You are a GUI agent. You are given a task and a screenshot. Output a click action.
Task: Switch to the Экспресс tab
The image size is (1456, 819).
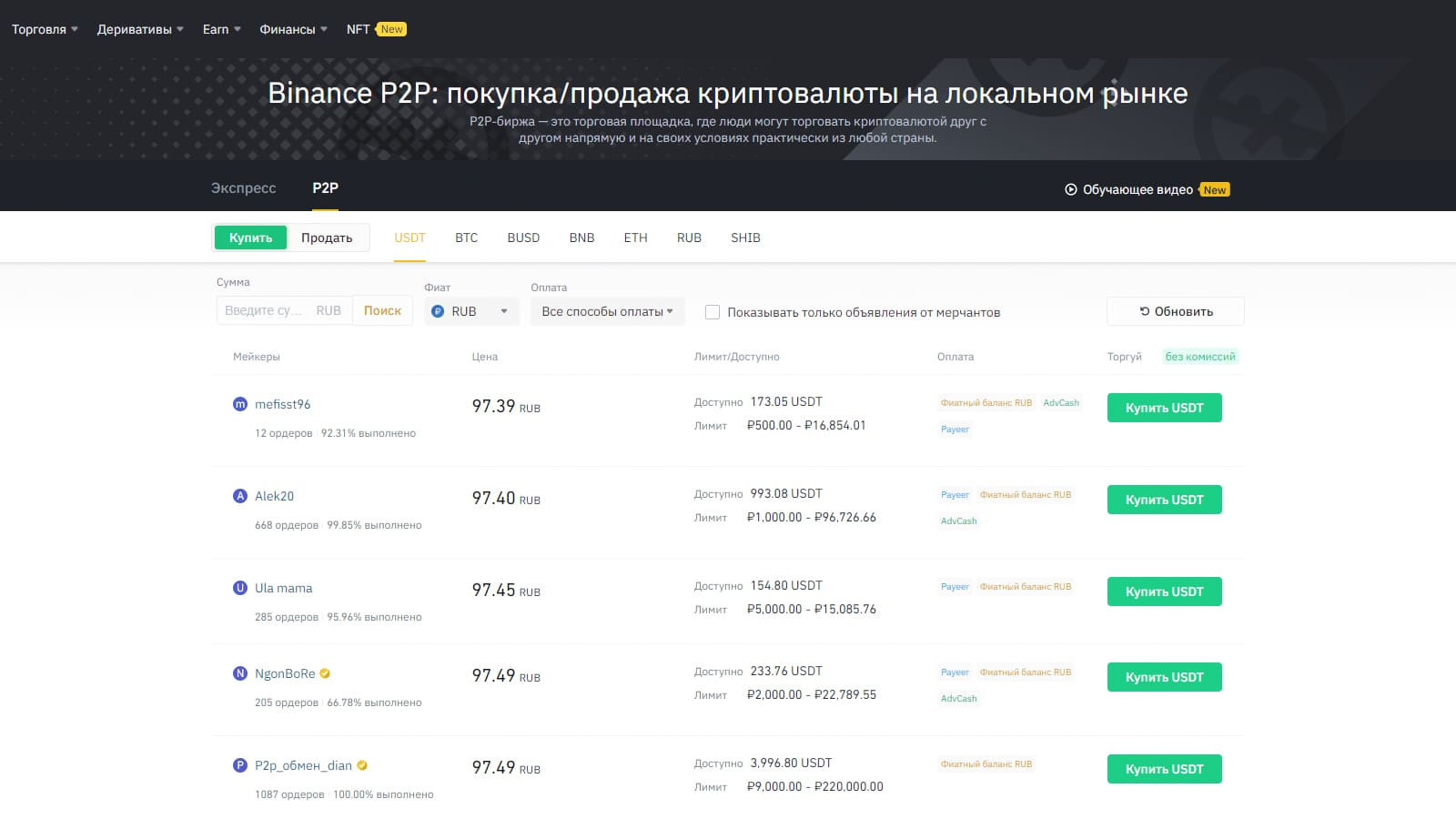point(243,187)
